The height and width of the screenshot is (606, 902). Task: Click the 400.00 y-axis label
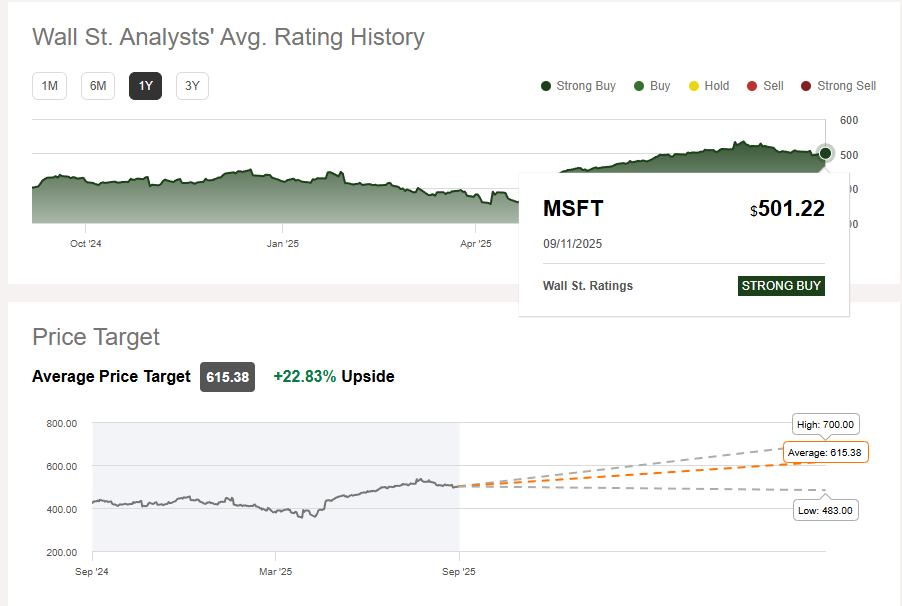coord(62,510)
